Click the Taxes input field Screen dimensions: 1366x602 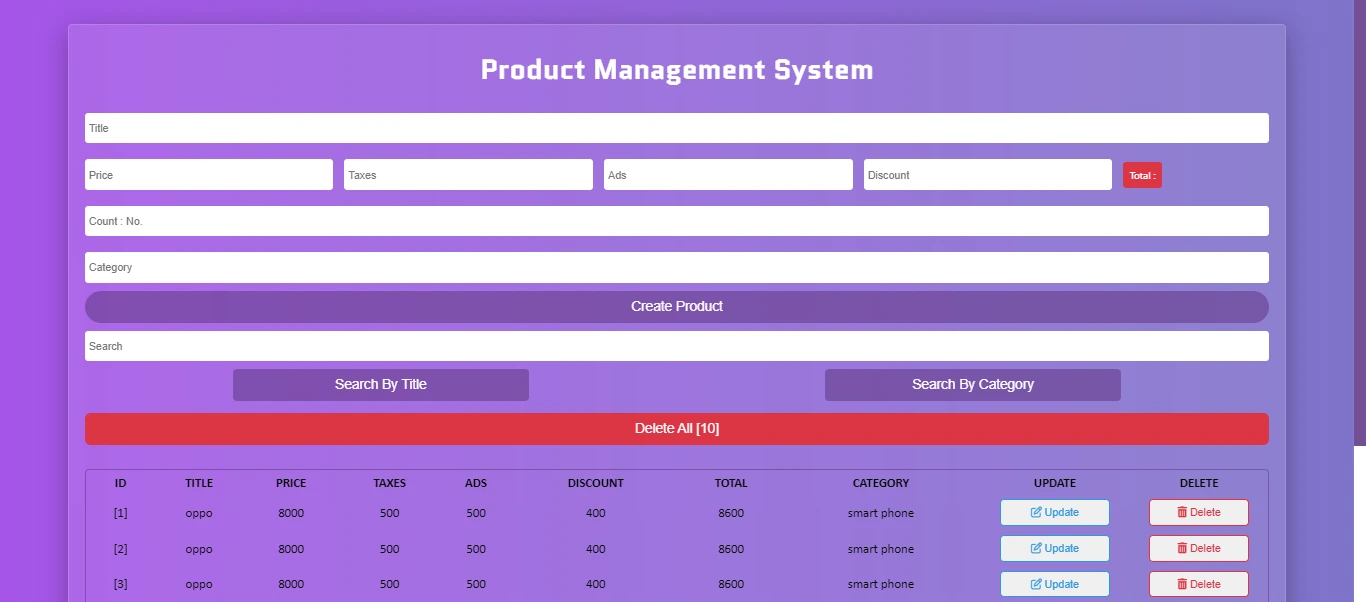[467, 174]
